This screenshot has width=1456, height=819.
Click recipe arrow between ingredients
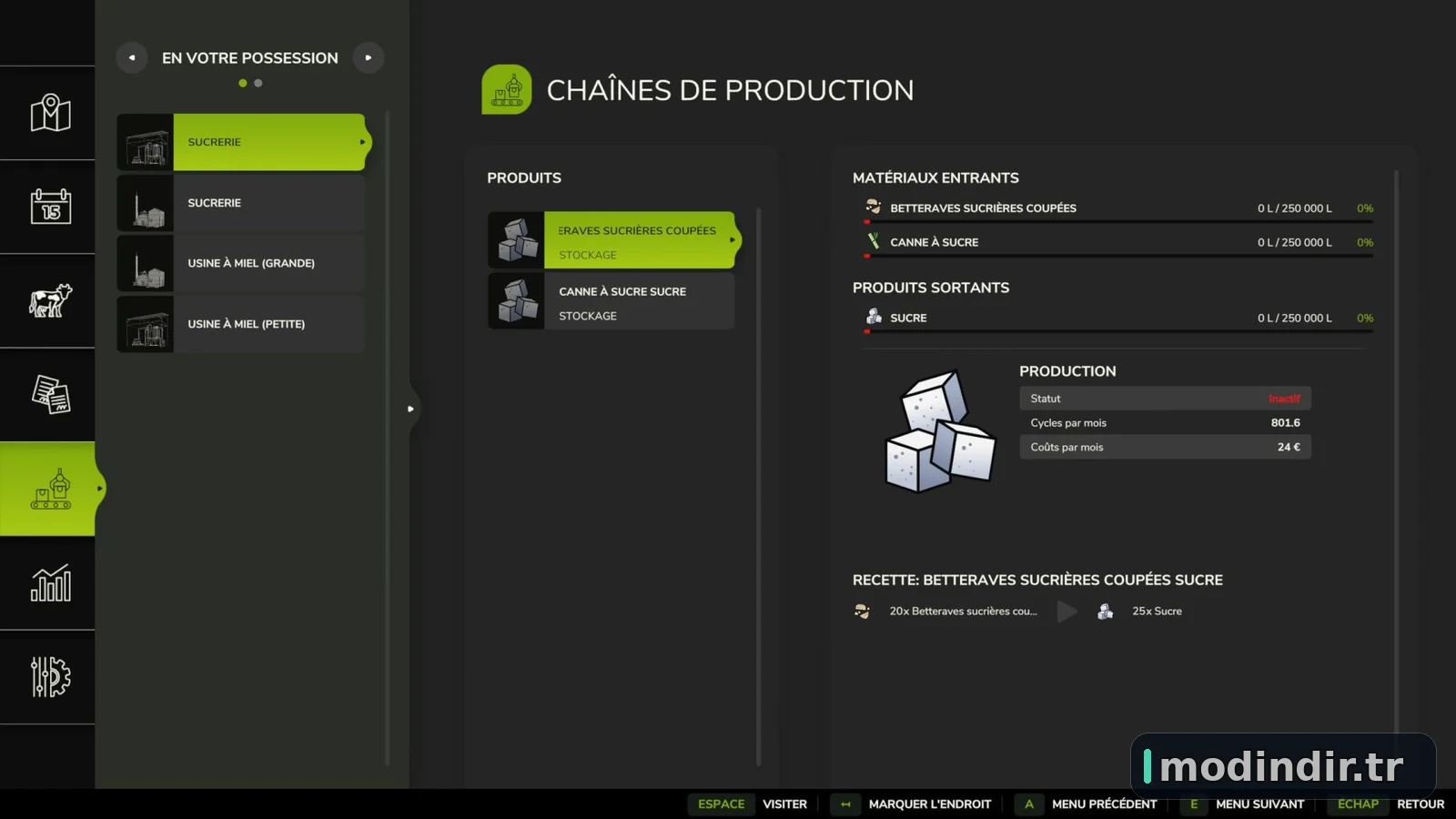tap(1067, 612)
